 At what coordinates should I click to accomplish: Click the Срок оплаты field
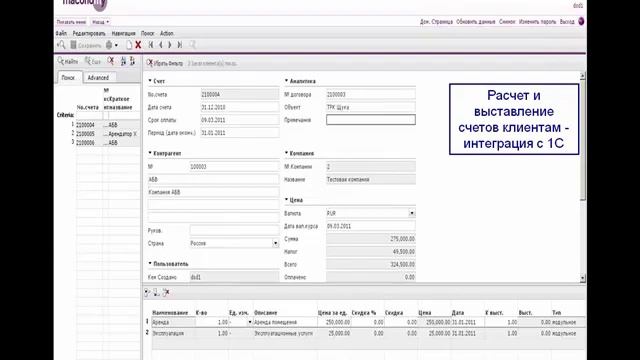pyautogui.click(x=240, y=120)
